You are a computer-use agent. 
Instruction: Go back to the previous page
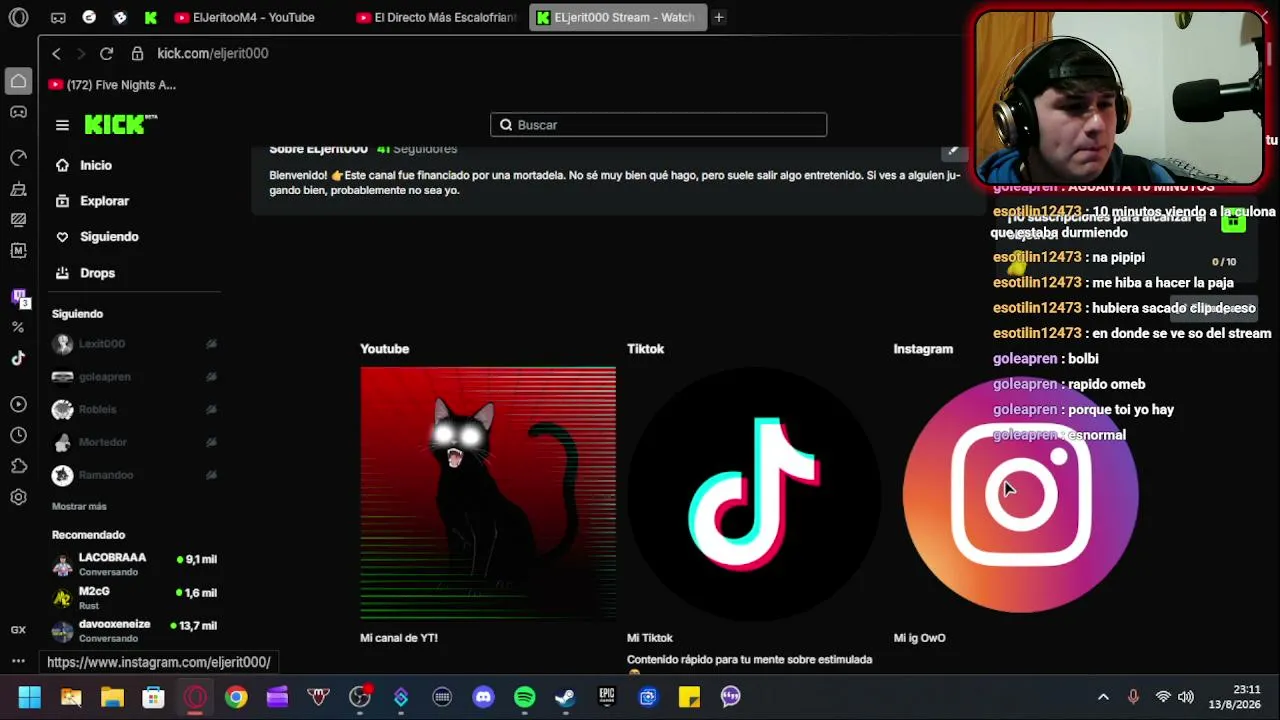(x=56, y=53)
